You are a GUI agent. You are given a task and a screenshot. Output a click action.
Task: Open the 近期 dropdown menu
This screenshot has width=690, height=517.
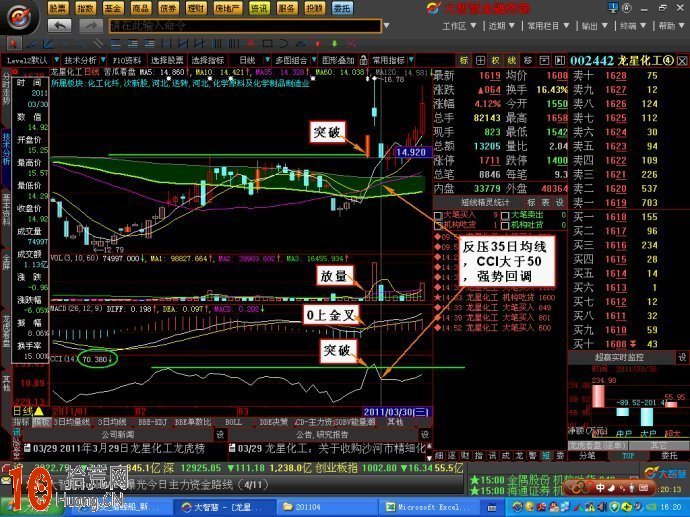click(x=502, y=26)
